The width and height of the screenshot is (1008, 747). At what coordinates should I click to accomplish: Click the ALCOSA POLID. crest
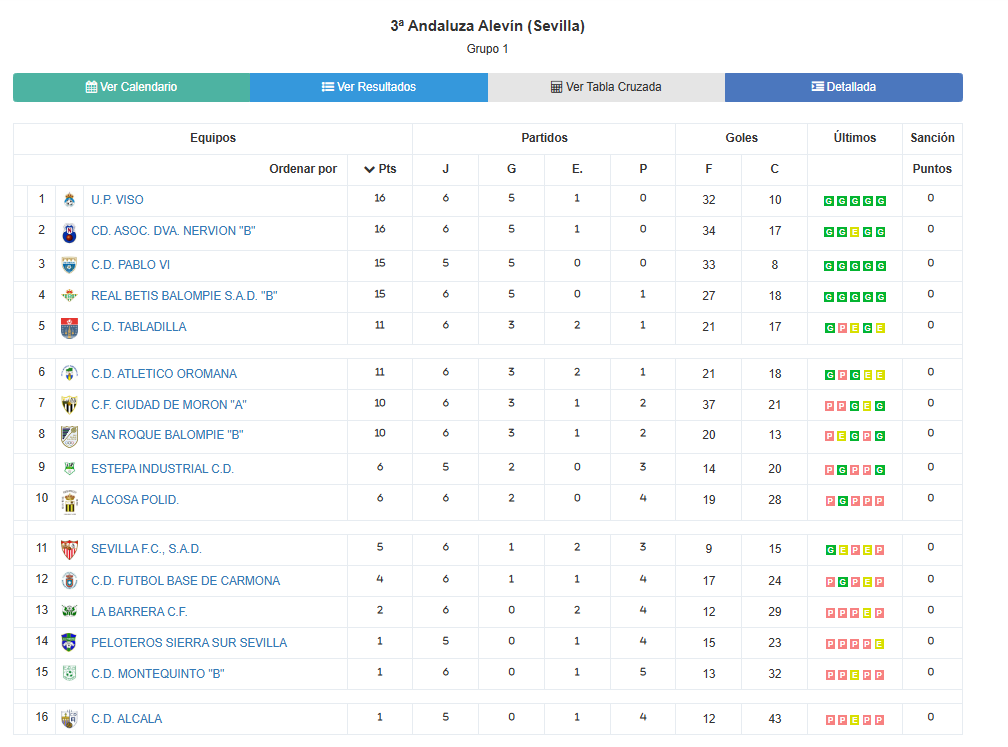(x=69, y=502)
